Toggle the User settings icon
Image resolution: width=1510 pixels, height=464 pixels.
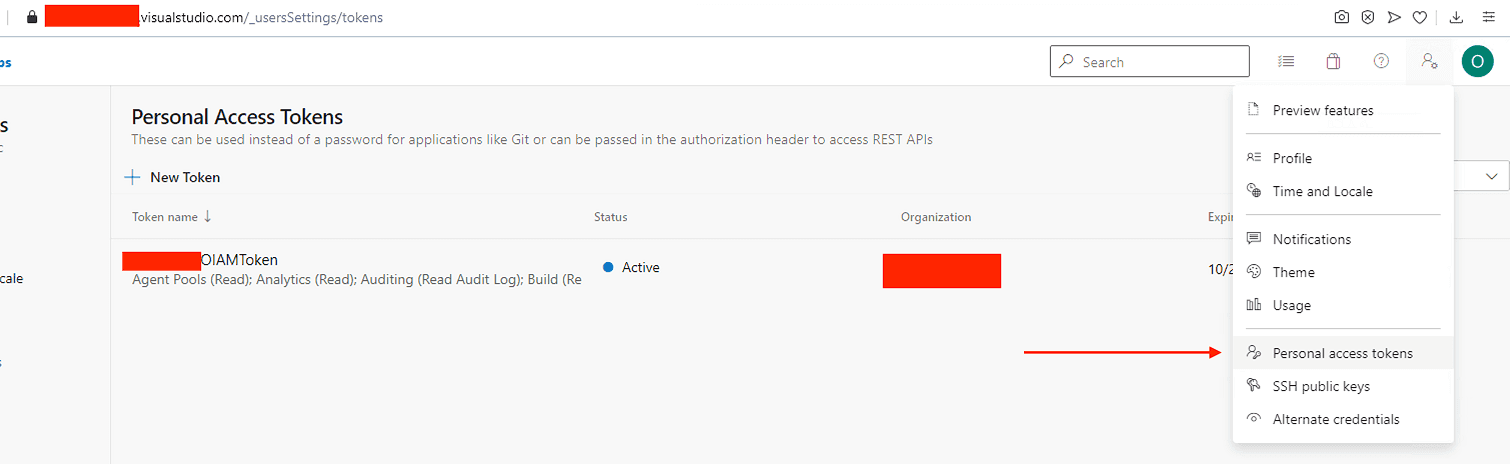click(x=1429, y=62)
